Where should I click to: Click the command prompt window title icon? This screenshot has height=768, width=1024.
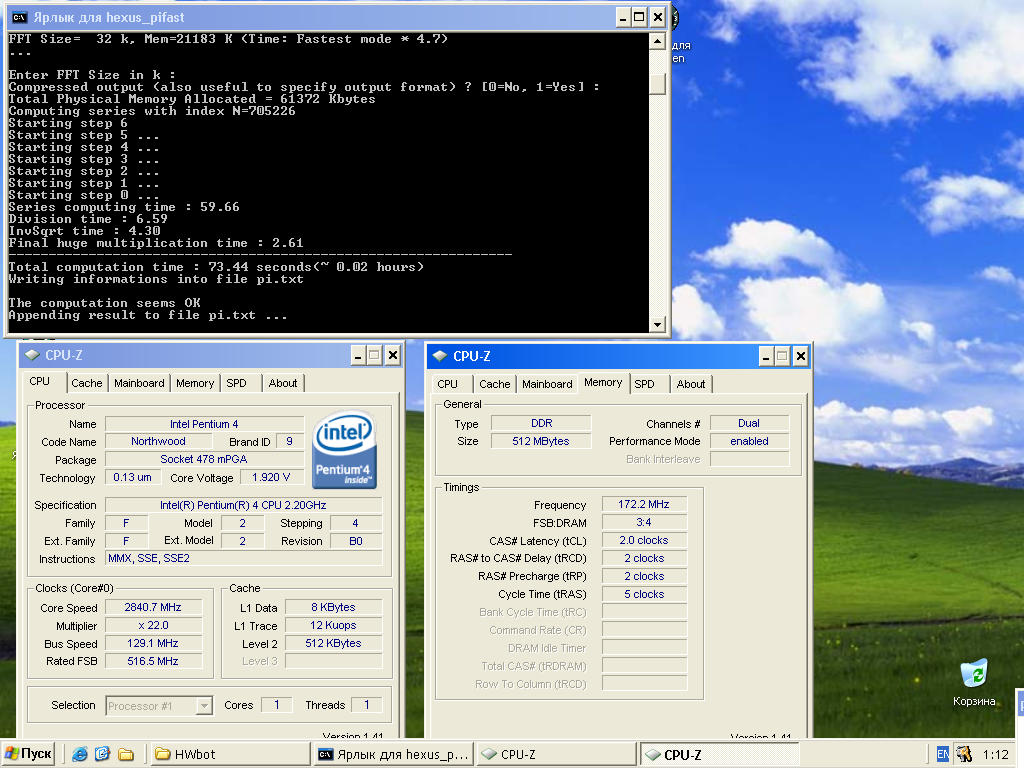coord(20,17)
